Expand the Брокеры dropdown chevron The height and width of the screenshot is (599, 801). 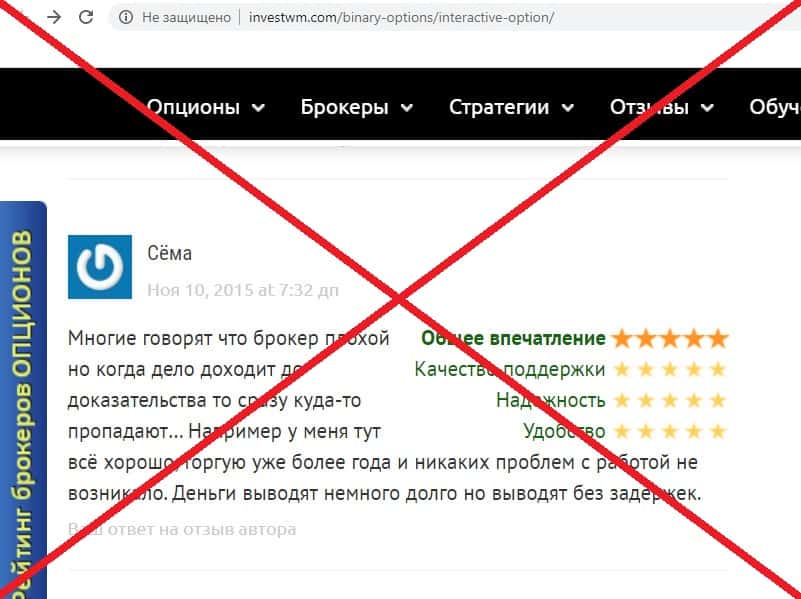click(x=407, y=108)
